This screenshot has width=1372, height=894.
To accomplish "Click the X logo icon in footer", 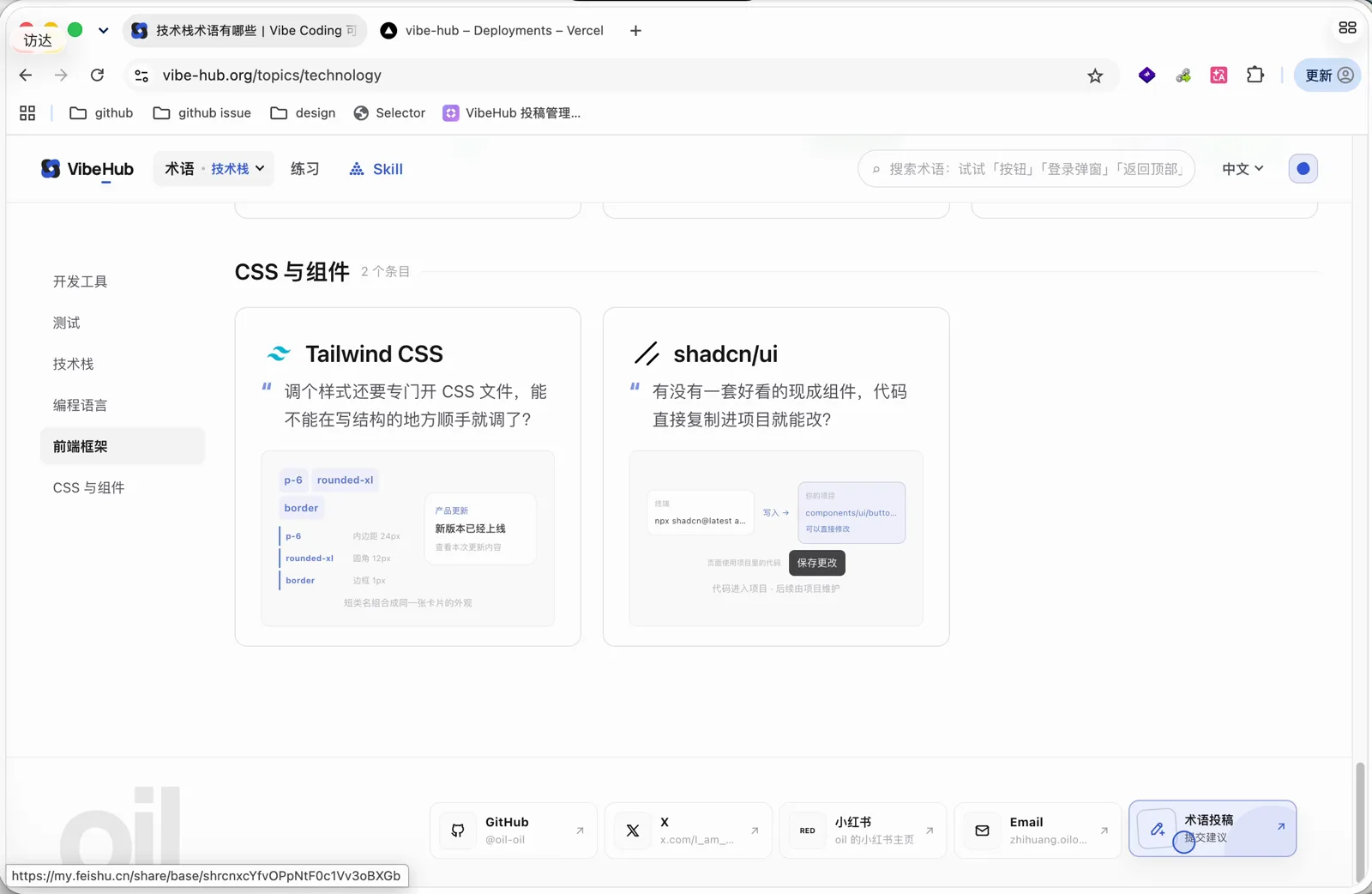I will pyautogui.click(x=633, y=831).
